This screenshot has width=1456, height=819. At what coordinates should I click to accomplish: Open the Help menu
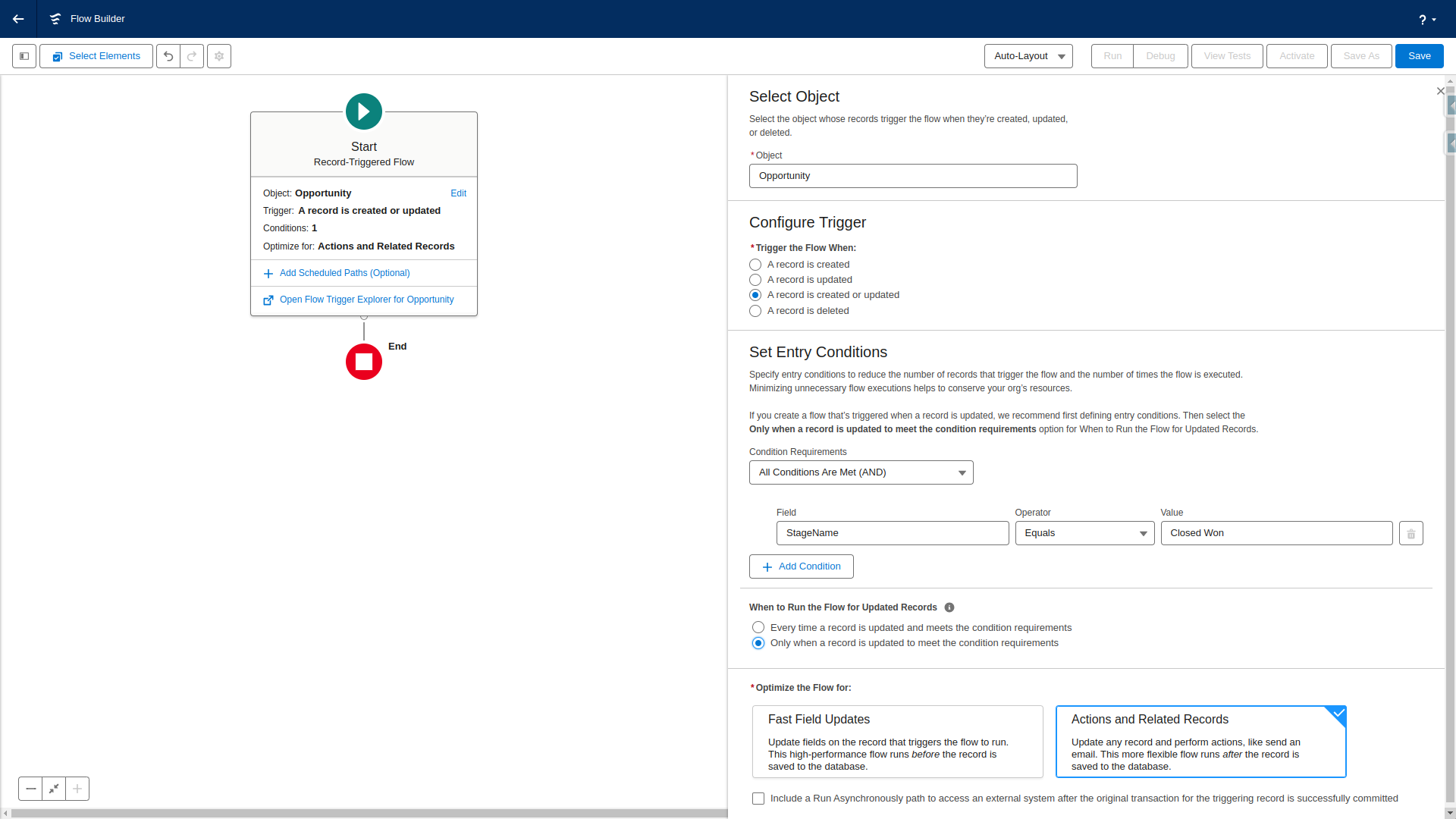pyautogui.click(x=1426, y=19)
